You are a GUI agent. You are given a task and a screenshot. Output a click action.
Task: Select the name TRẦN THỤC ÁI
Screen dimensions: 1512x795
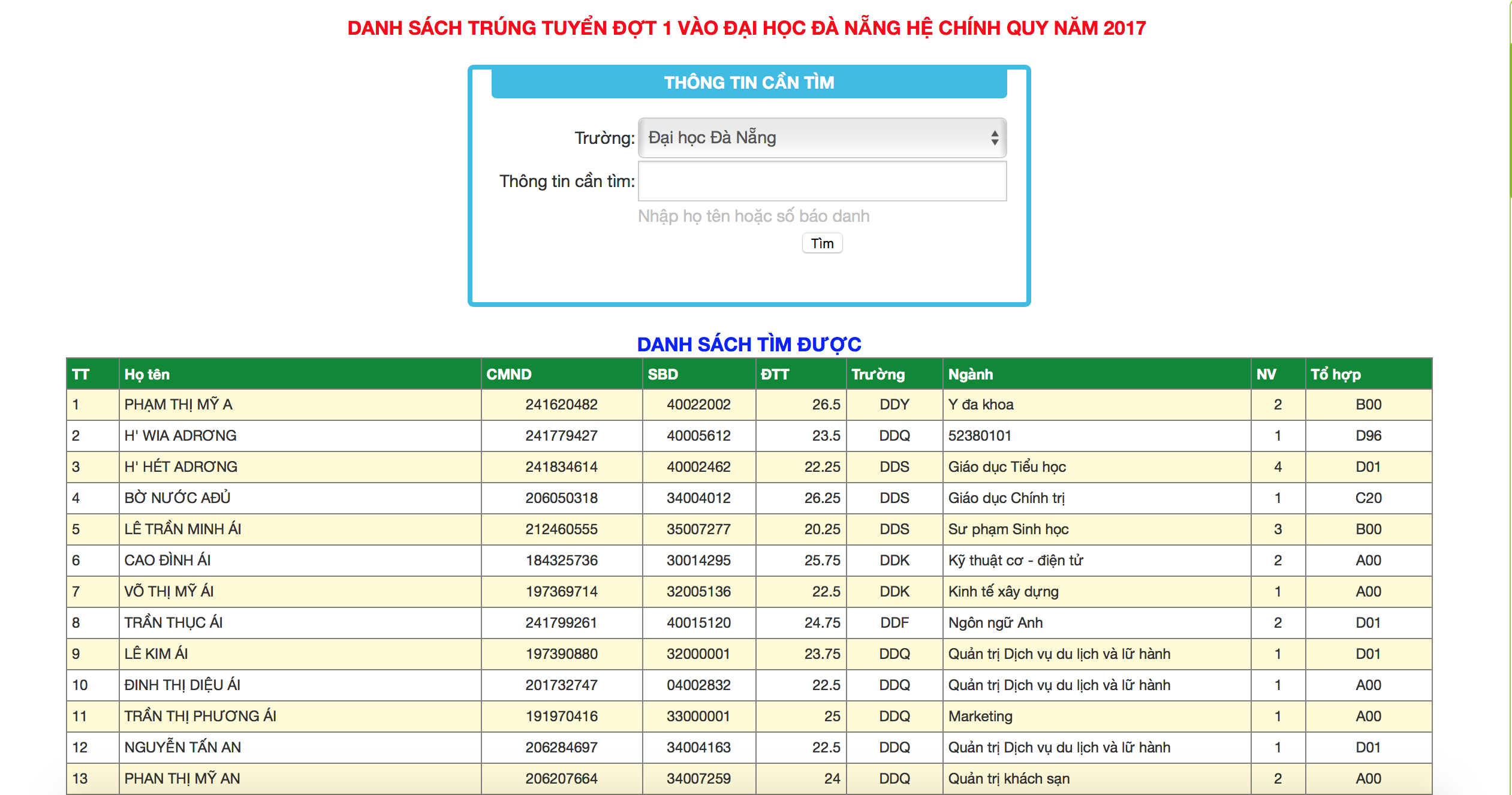[173, 623]
